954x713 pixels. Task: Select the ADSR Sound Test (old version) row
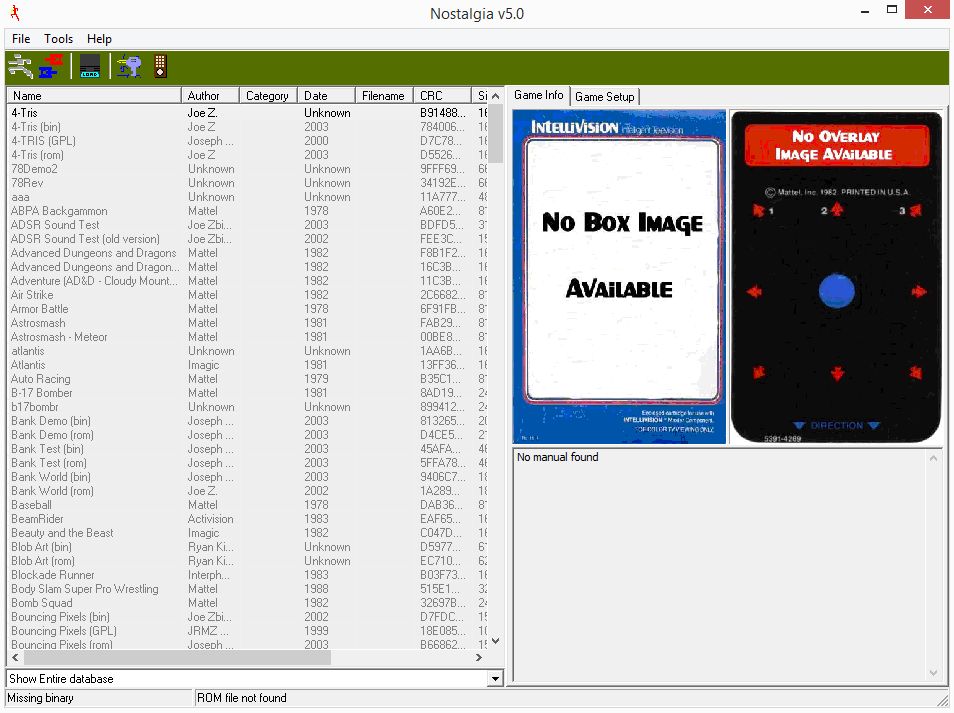tap(248, 239)
